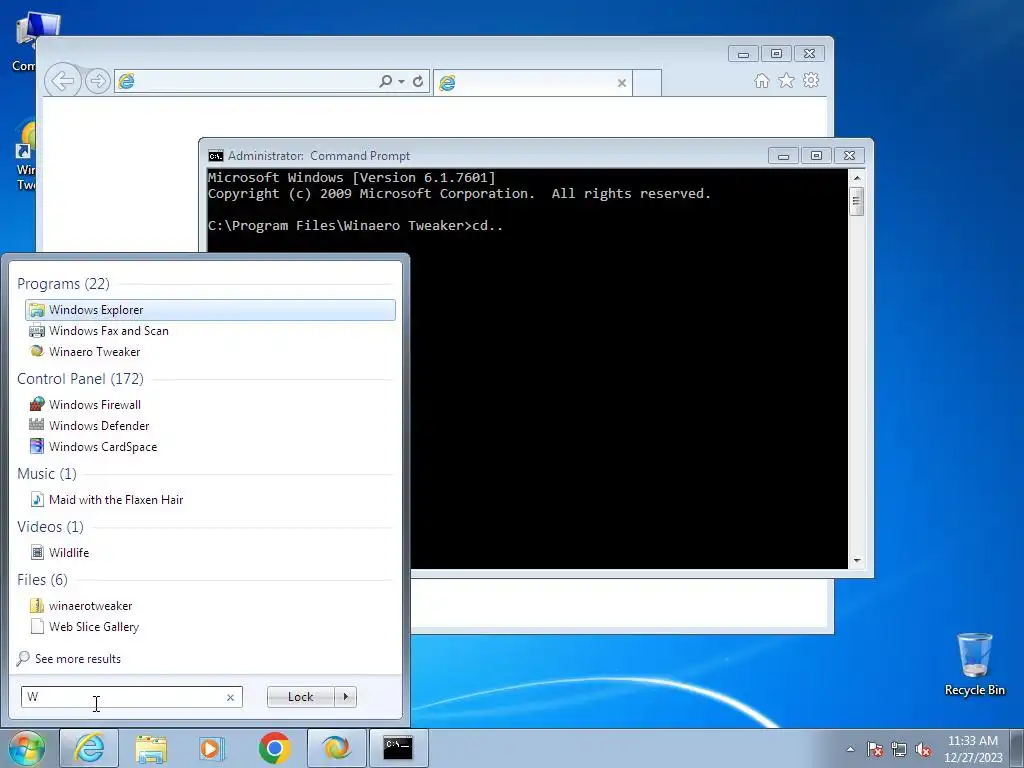Open the Music (1) results header

(47, 473)
